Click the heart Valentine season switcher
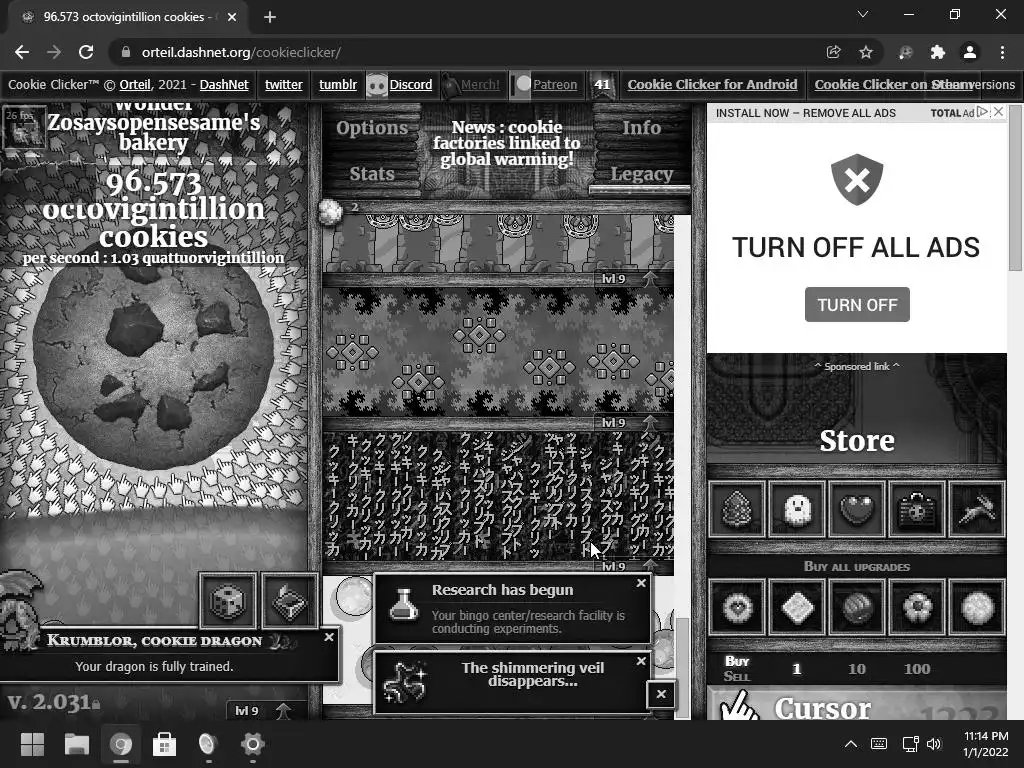Screen dimensions: 1024x768 857,509
